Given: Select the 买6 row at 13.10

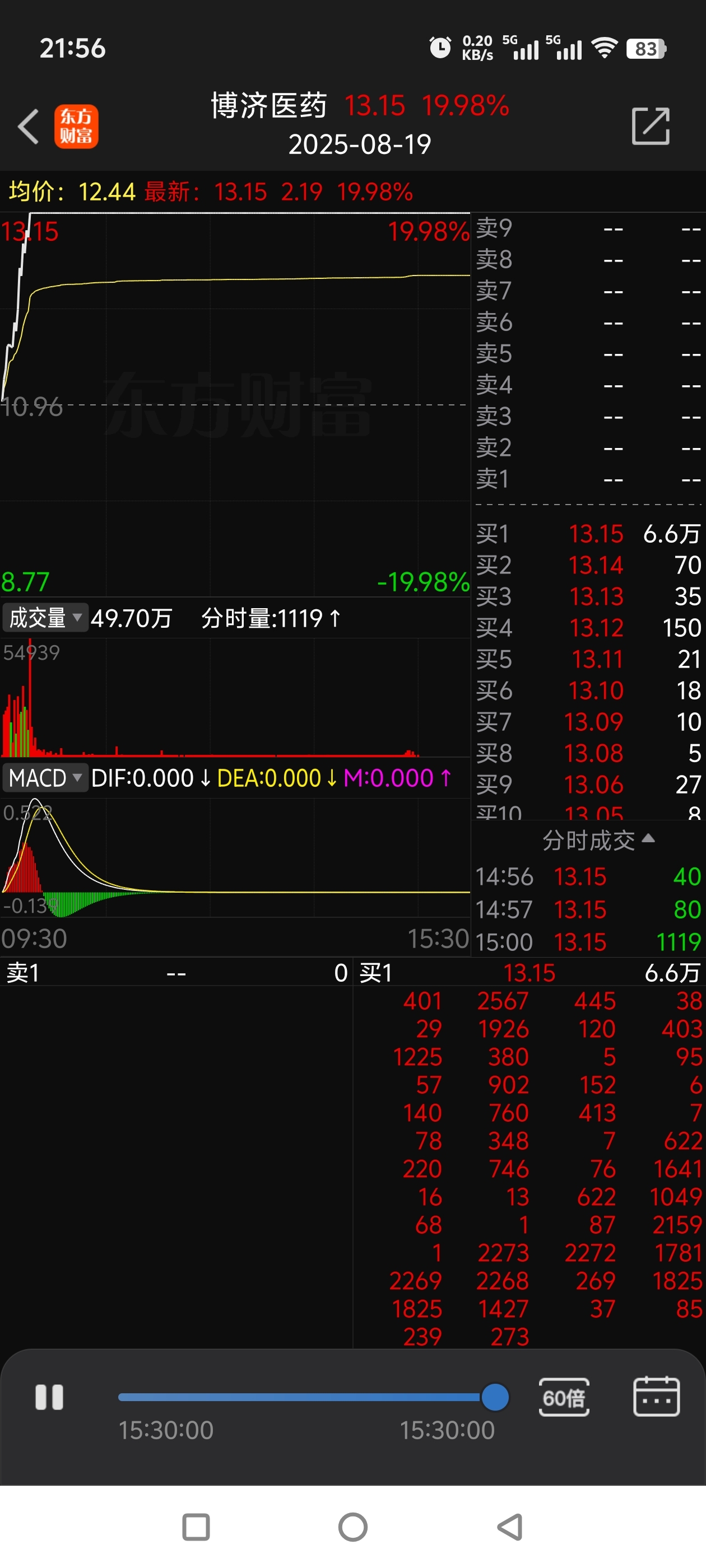Looking at the screenshot, I should 588,691.
